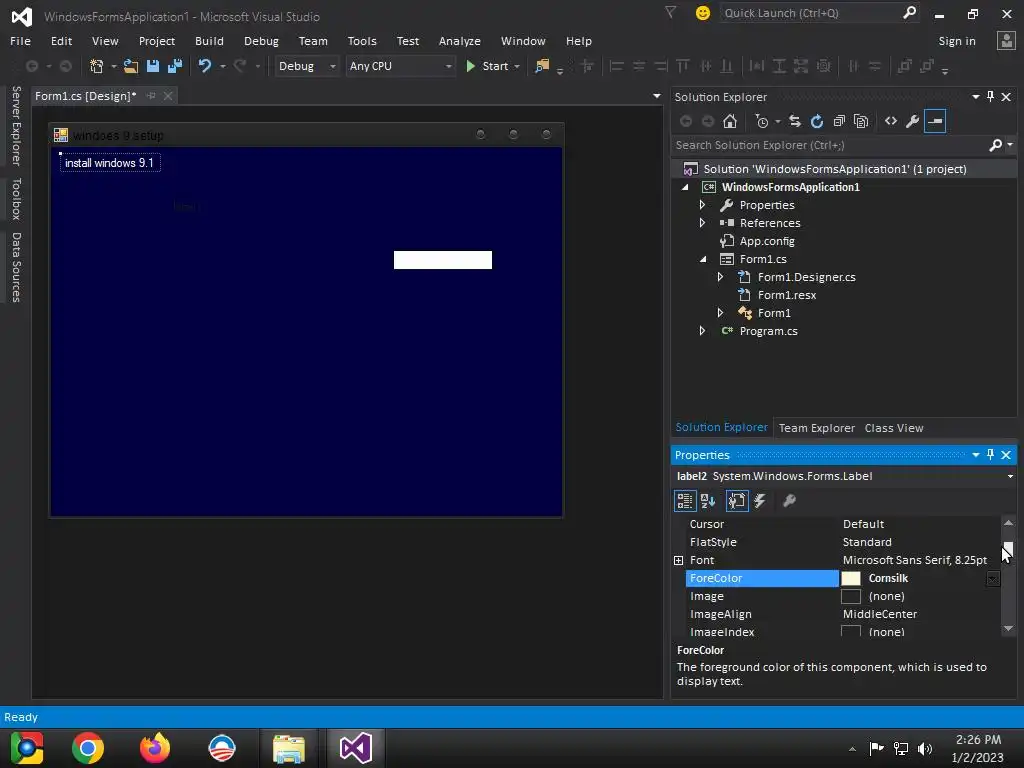Viewport: 1024px width, 768px height.
Task: Click the Pending Changes Filter clock icon
Action: point(762,121)
